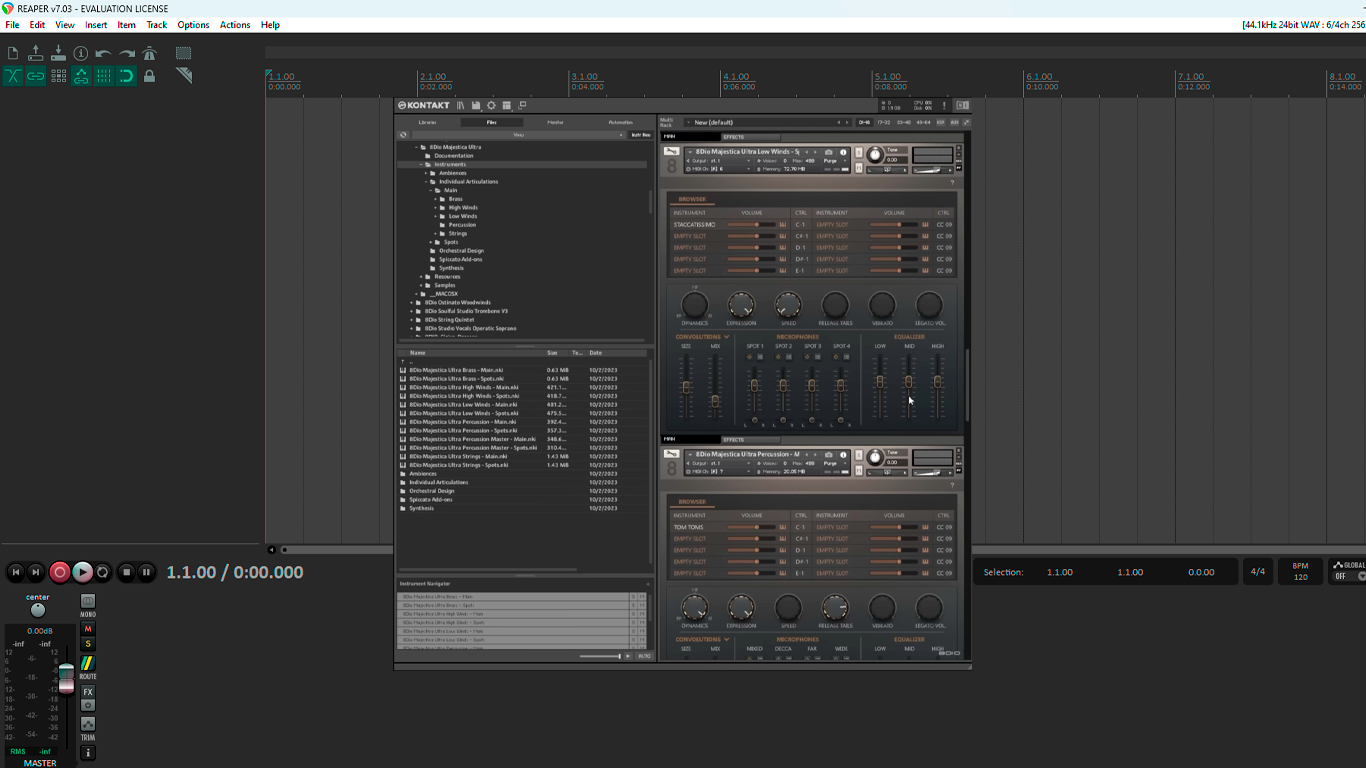This screenshot has height=768, width=1366.
Task: Click Go to start transport button
Action: point(15,572)
